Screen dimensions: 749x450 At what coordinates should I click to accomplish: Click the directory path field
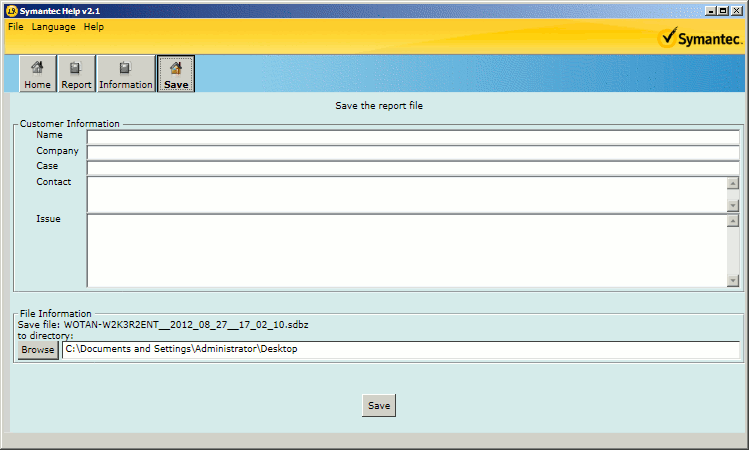(x=401, y=349)
